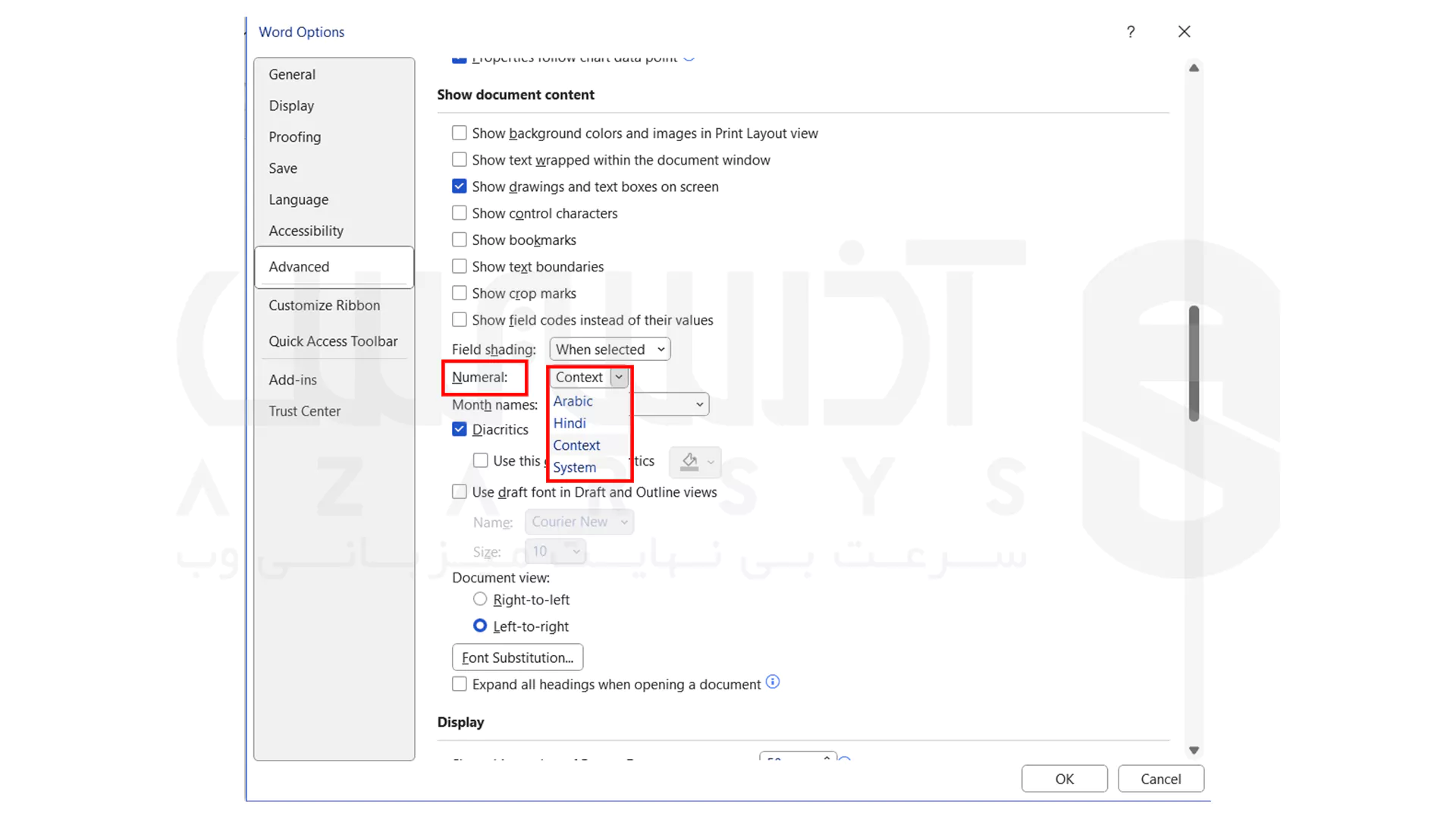This screenshot has width=1456, height=819.
Task: Click the help question mark icon
Action: tap(1131, 32)
